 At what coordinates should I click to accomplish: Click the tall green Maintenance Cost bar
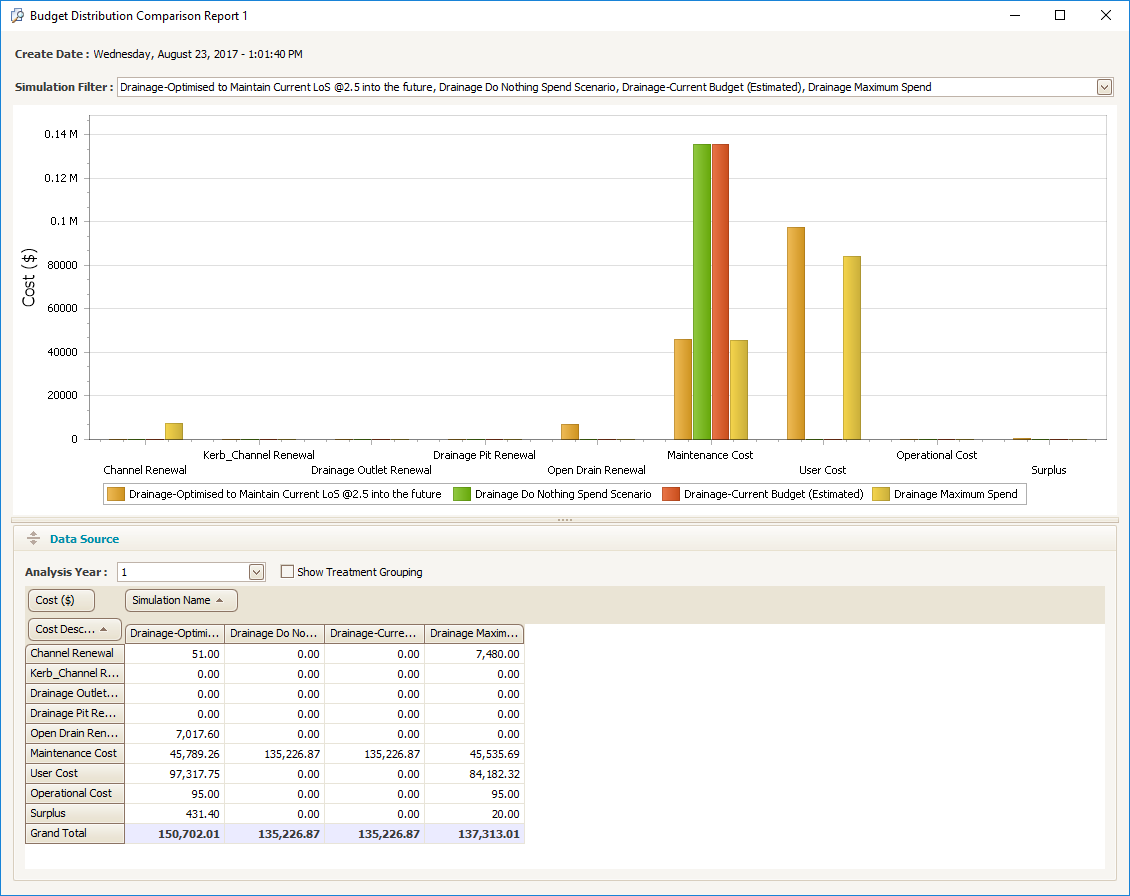pos(701,290)
